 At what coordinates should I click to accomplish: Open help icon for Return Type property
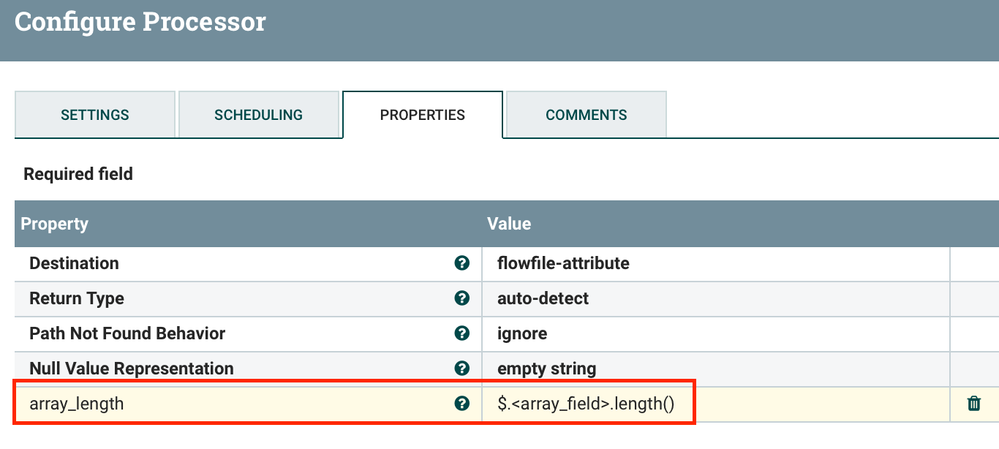click(462, 298)
